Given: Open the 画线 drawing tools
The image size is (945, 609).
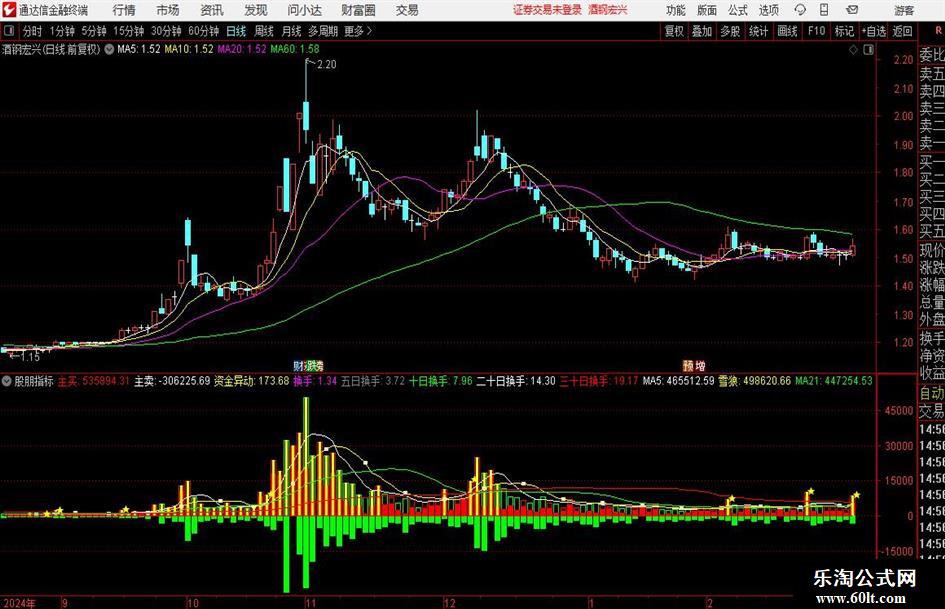Looking at the screenshot, I should pyautogui.click(x=787, y=31).
